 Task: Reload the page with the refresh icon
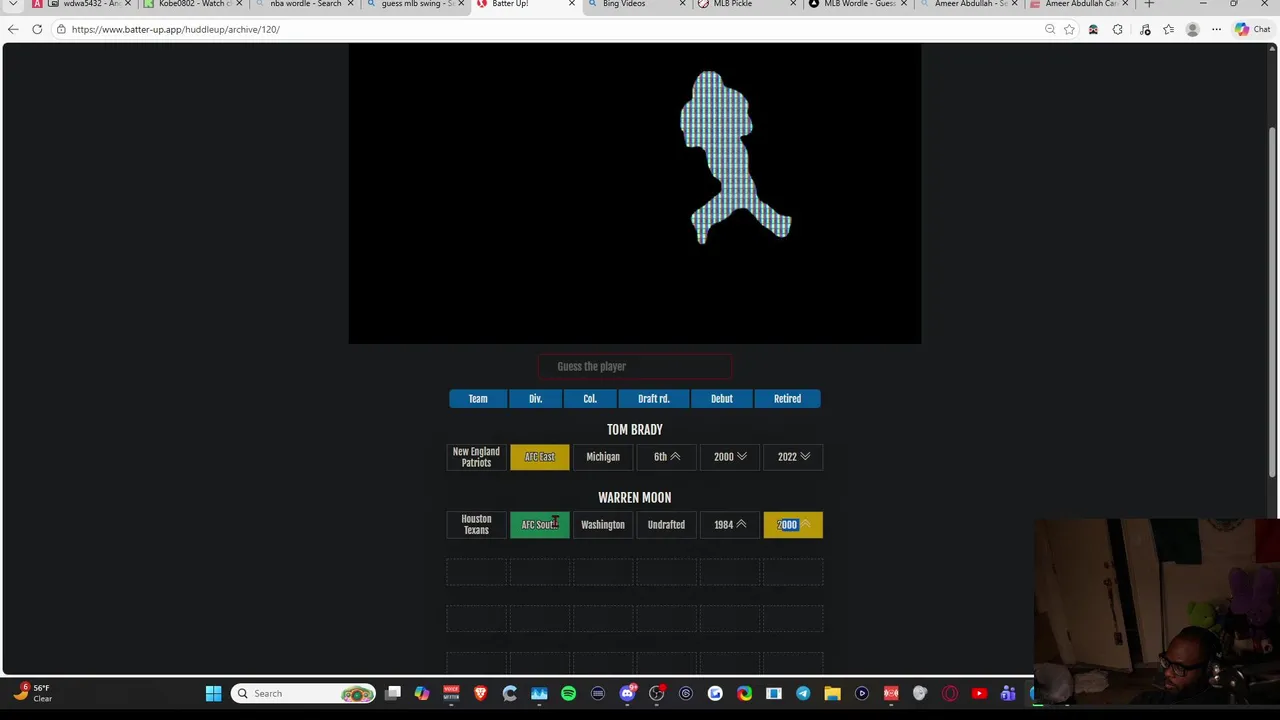[x=37, y=29]
